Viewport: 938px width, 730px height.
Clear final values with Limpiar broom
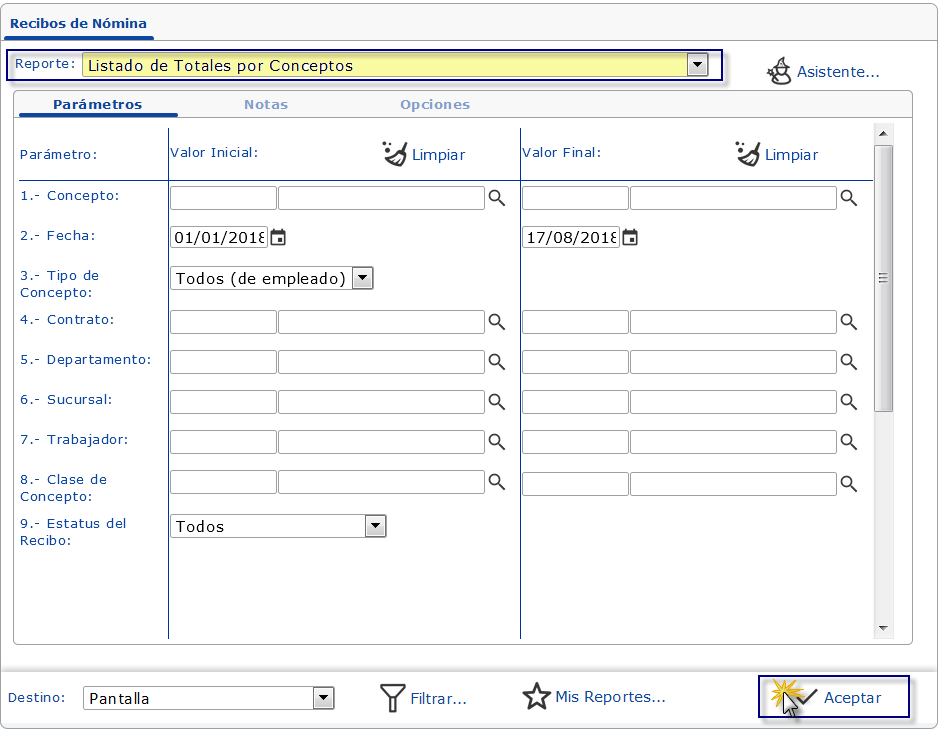click(748, 154)
